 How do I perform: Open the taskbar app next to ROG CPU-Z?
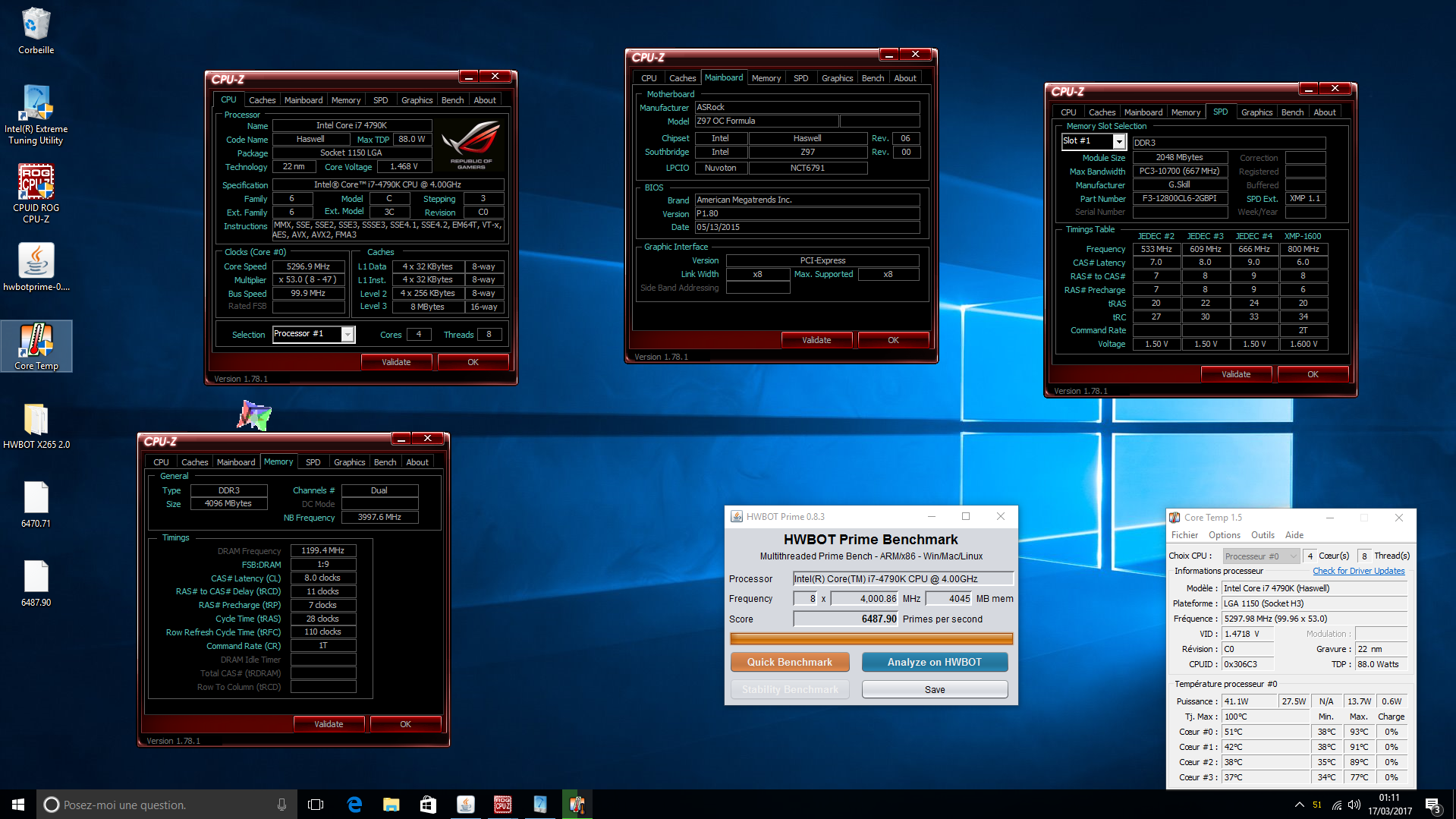[540, 805]
